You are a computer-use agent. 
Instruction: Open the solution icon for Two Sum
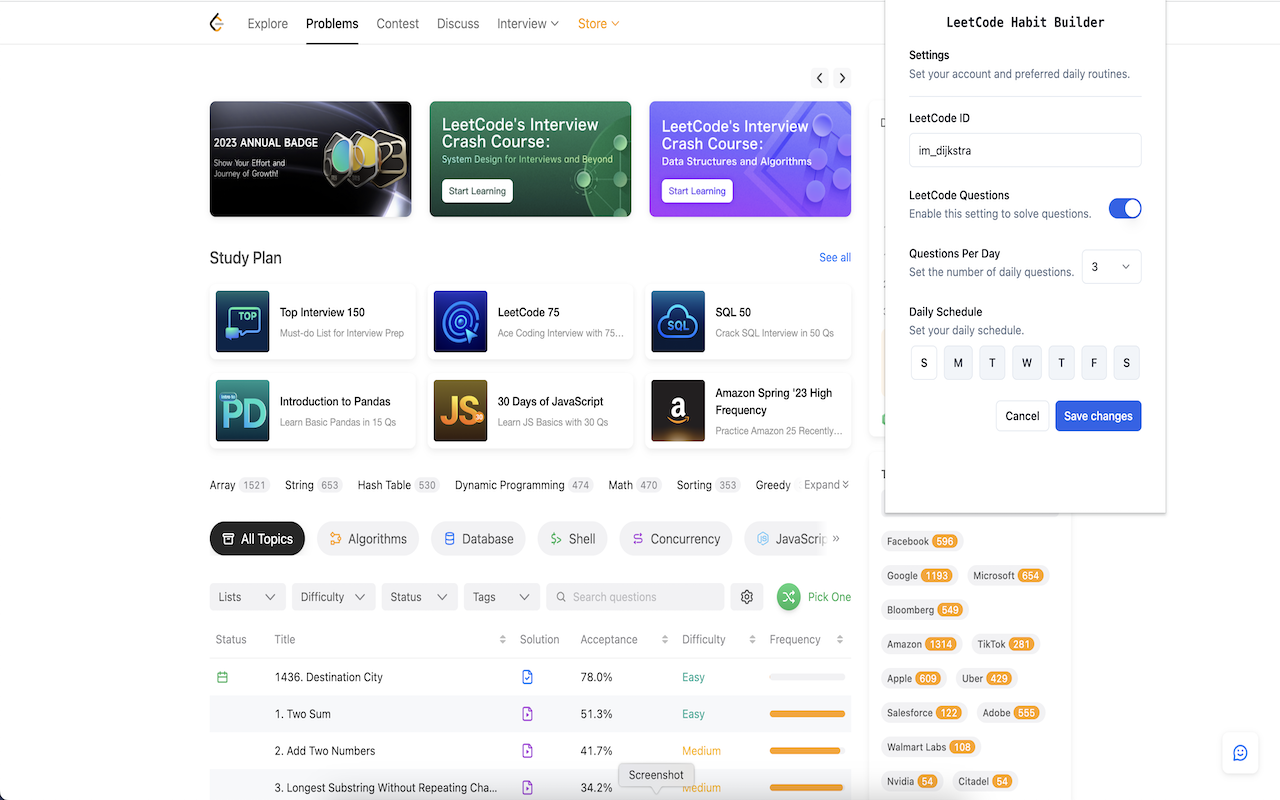[x=527, y=714]
